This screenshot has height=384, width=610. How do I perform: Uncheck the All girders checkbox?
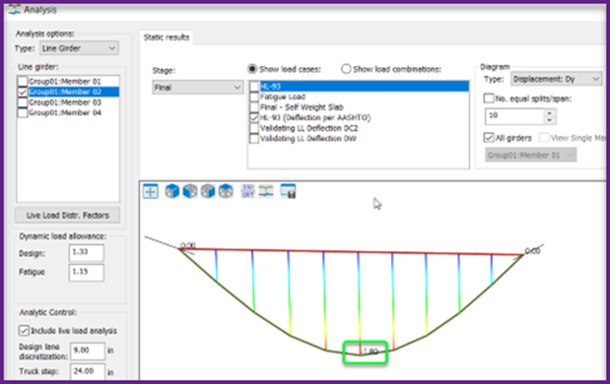tap(489, 138)
